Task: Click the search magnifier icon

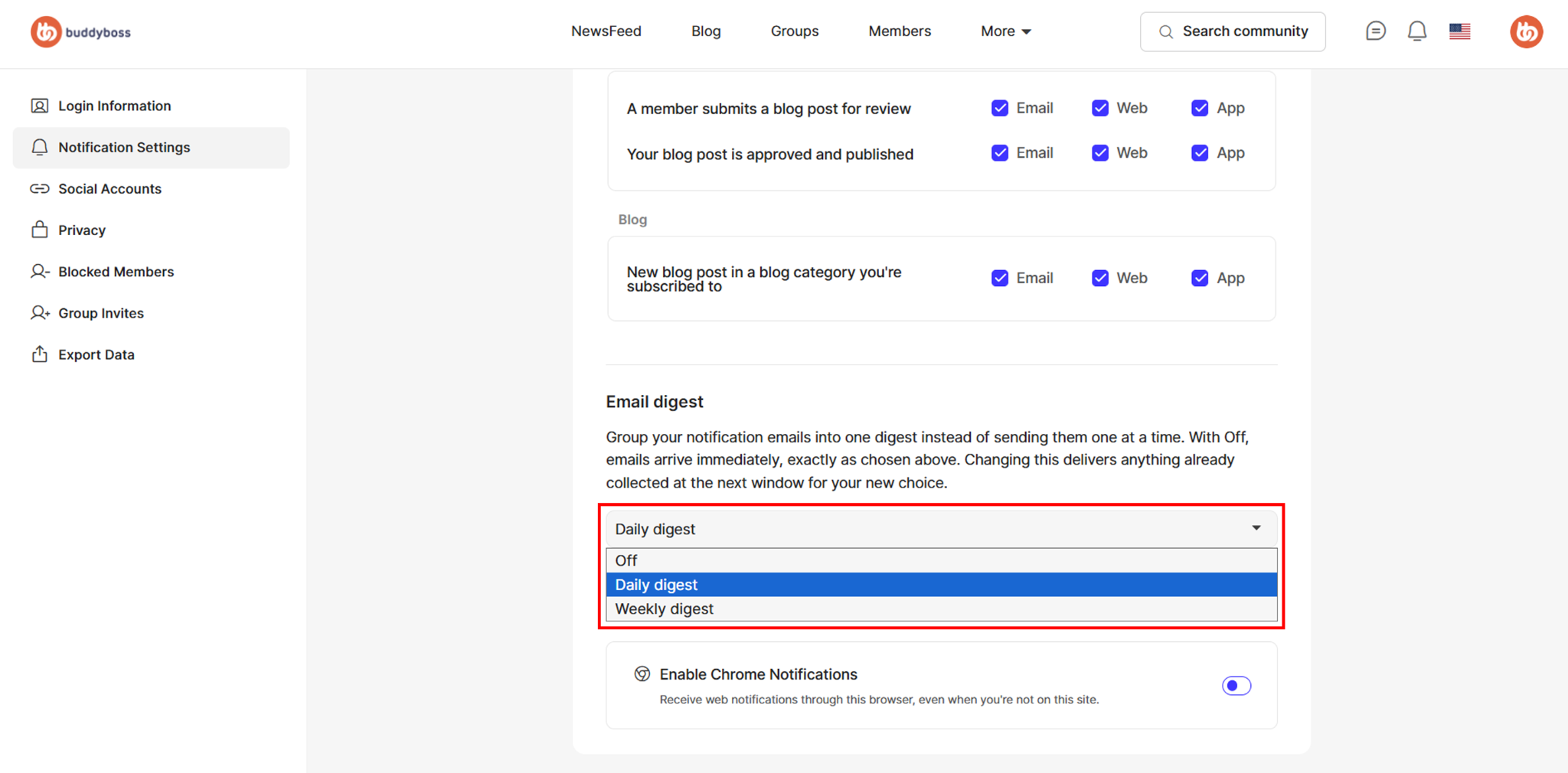Action: [1165, 31]
